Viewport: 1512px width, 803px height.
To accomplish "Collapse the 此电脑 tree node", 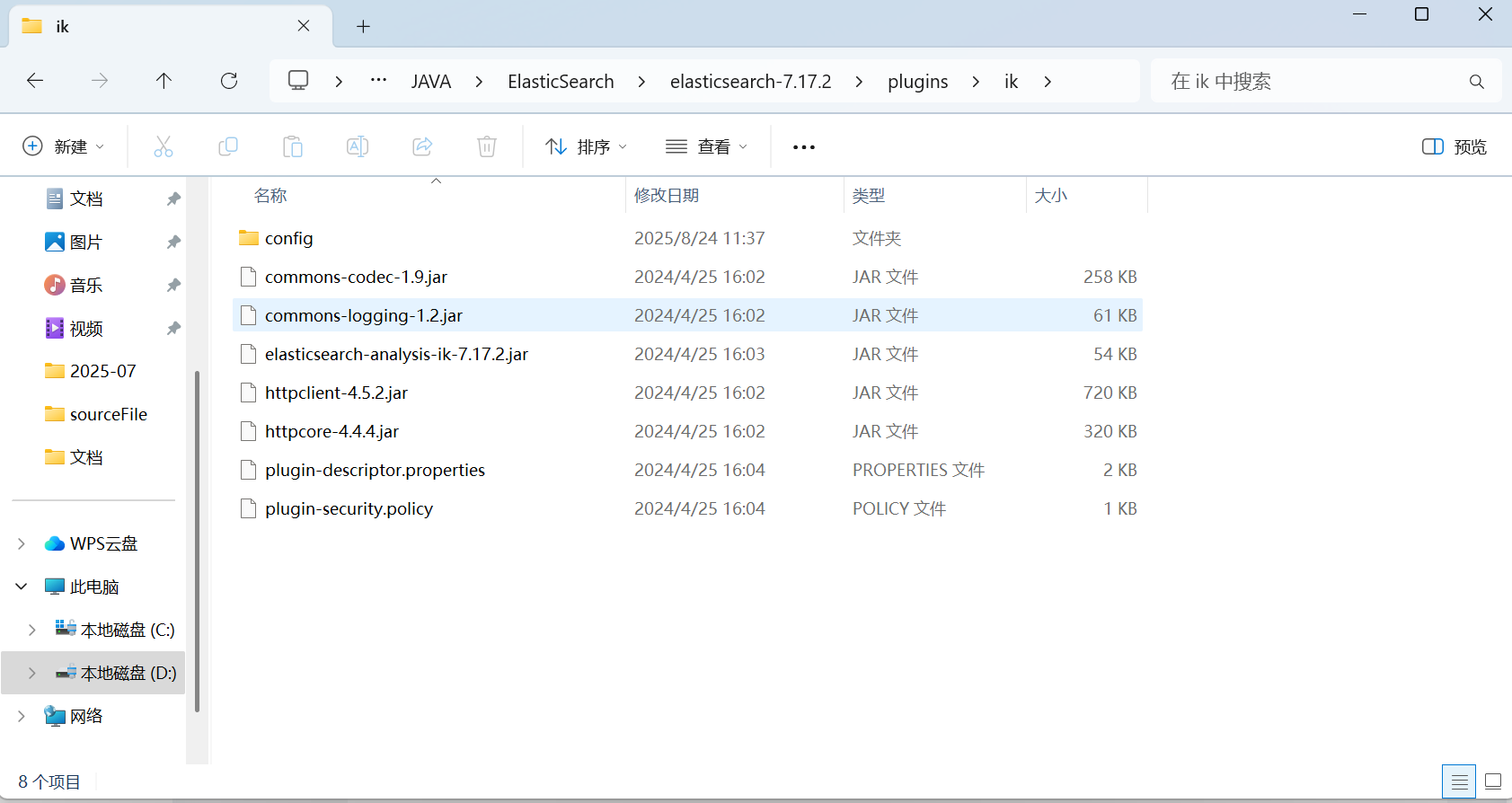I will coord(22,587).
